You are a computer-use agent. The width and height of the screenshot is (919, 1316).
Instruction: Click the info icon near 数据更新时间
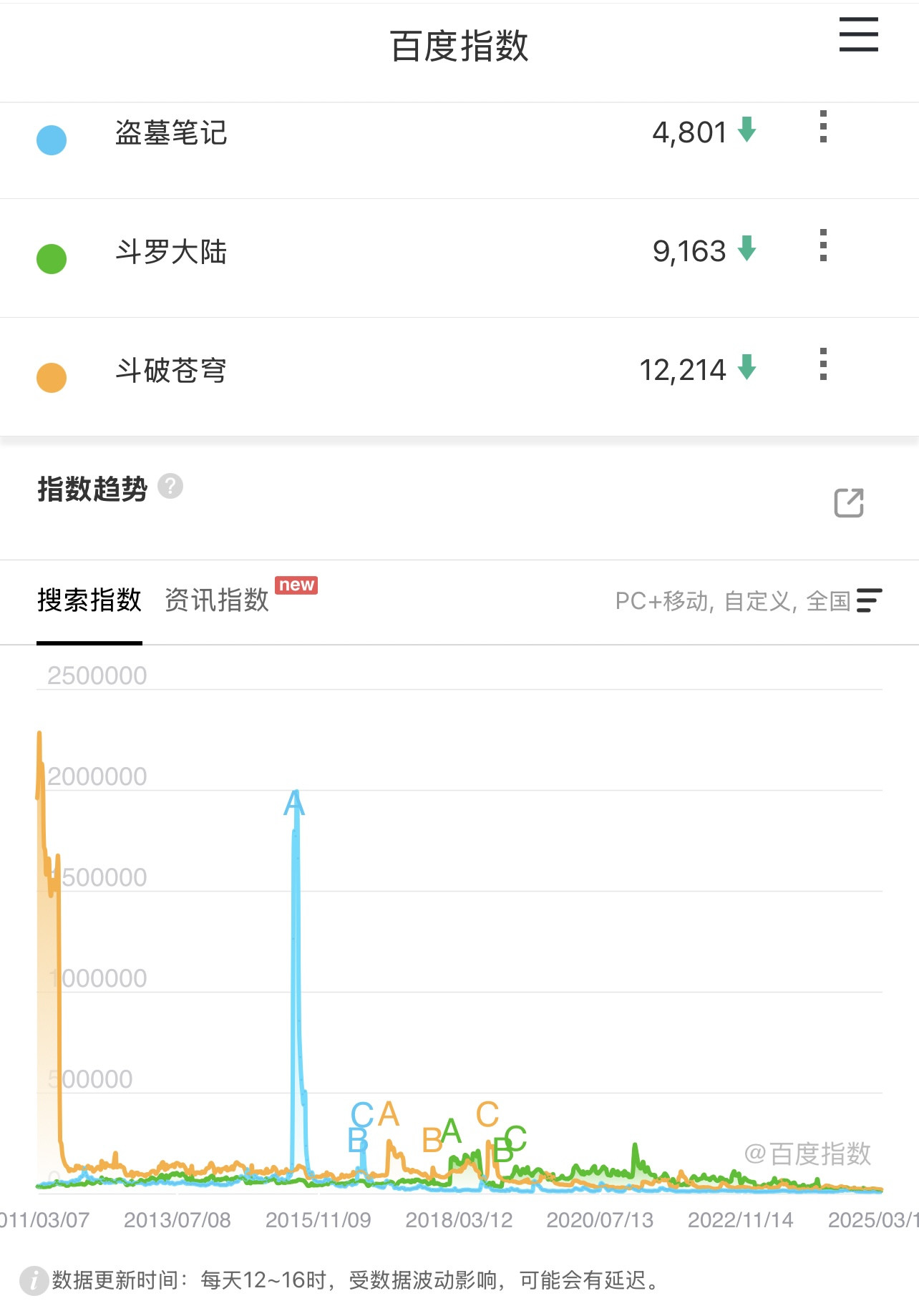coord(34,1281)
